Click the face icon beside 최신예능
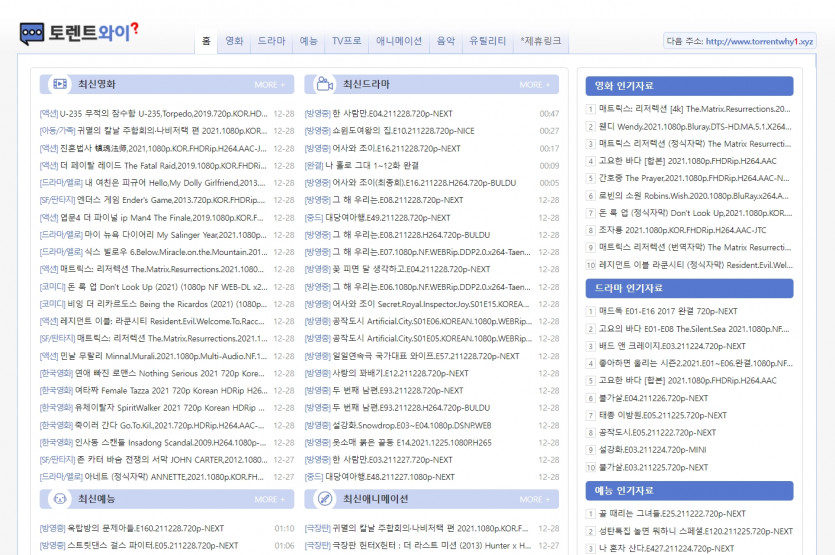Image resolution: width=835 pixels, height=555 pixels. tap(59, 499)
